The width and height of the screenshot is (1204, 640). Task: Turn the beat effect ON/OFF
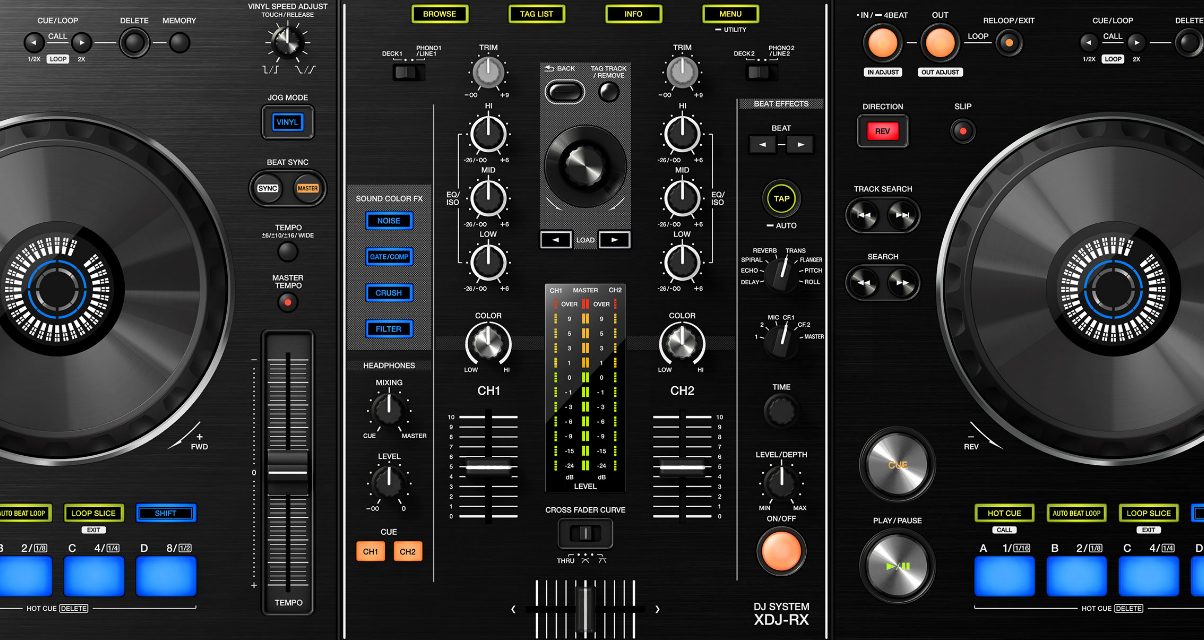pyautogui.click(x=781, y=551)
